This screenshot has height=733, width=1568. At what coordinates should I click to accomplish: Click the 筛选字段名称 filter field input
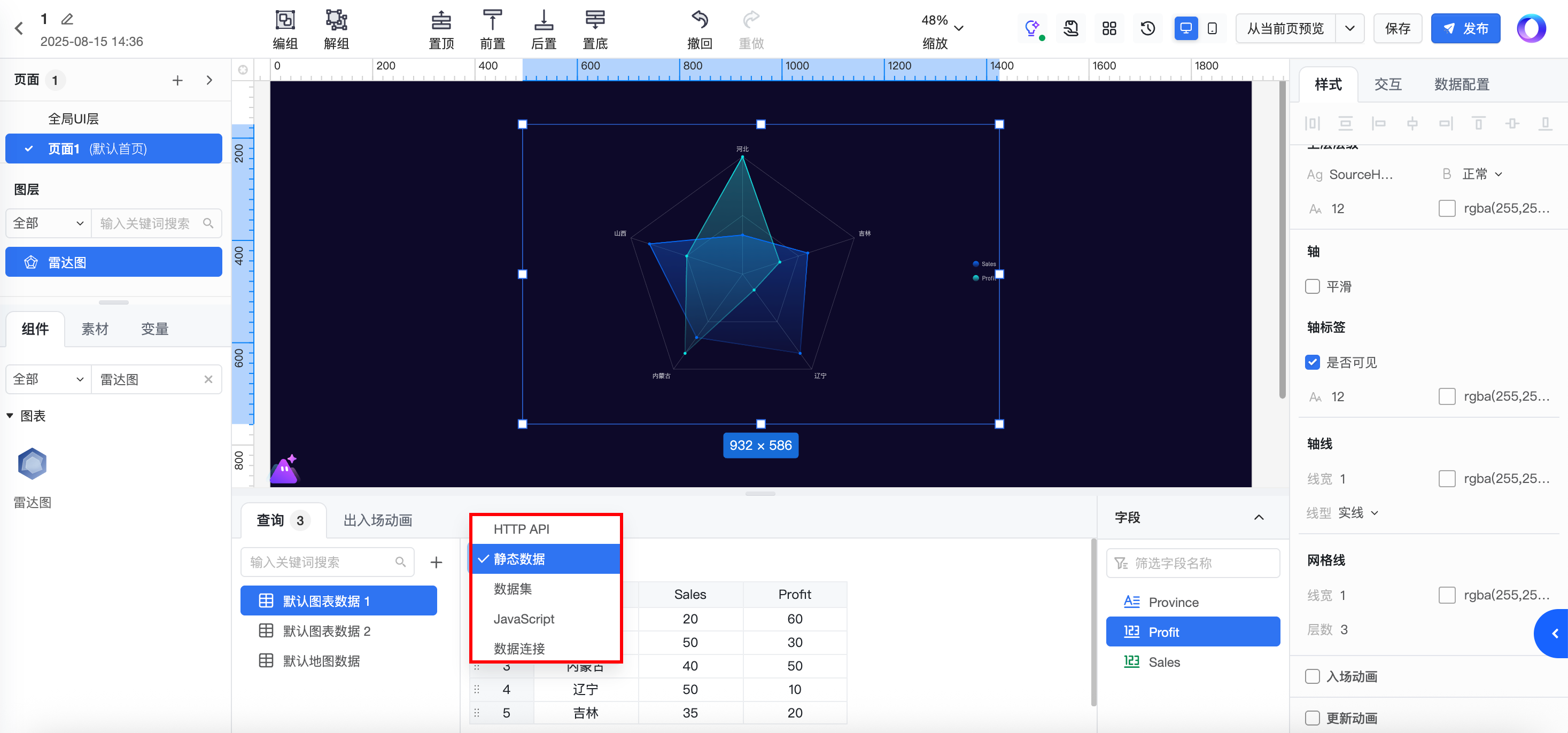(x=1193, y=563)
